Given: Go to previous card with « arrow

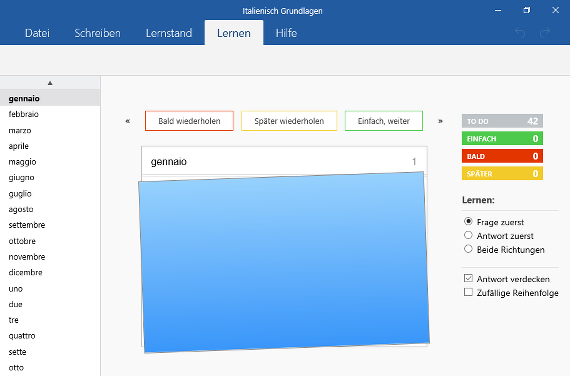Looking at the screenshot, I should 128,121.
